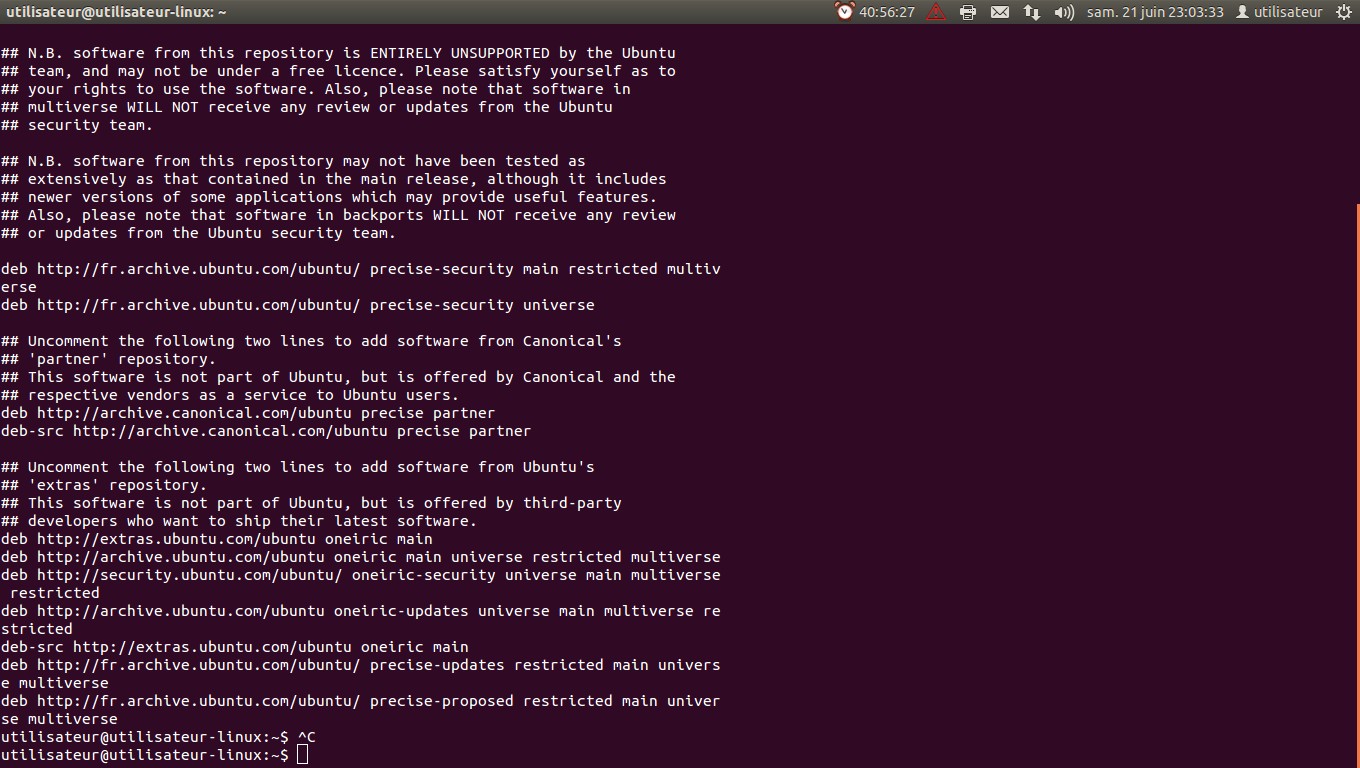This screenshot has height=768, width=1360.
Task: Click the terminal's orange vertical scrollbar
Action: 1357,485
